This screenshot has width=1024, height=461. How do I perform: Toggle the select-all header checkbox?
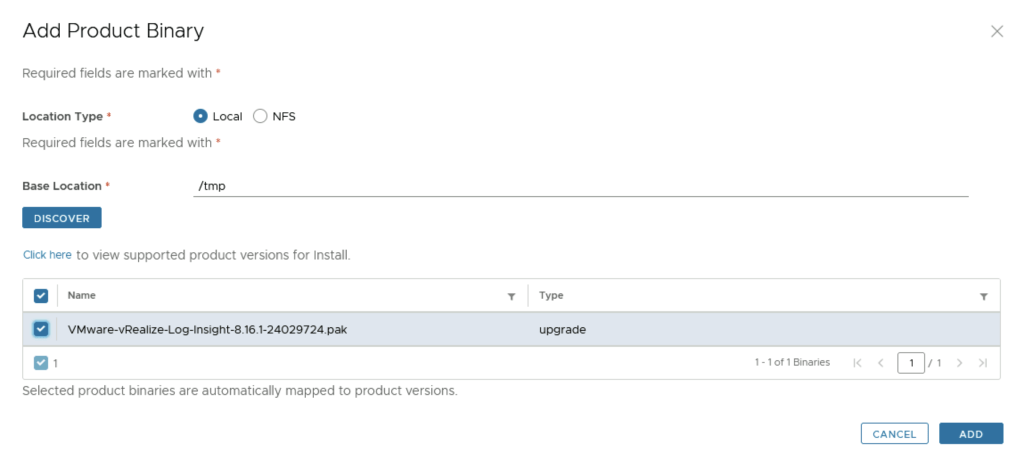(x=41, y=296)
